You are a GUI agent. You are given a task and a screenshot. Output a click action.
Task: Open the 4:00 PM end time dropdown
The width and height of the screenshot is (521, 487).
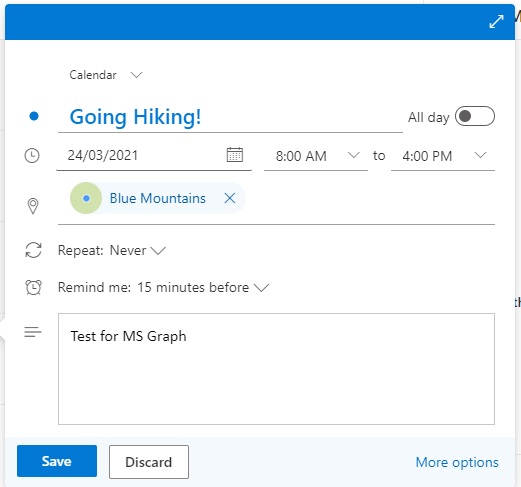(x=443, y=156)
